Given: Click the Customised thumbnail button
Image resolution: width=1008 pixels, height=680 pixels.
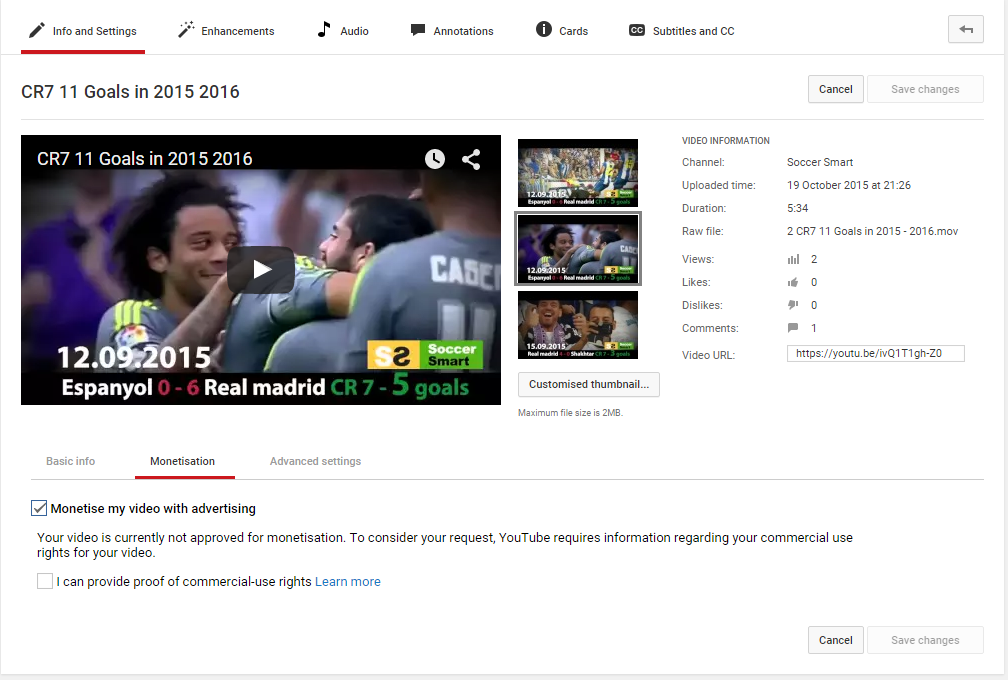Looking at the screenshot, I should [589, 384].
